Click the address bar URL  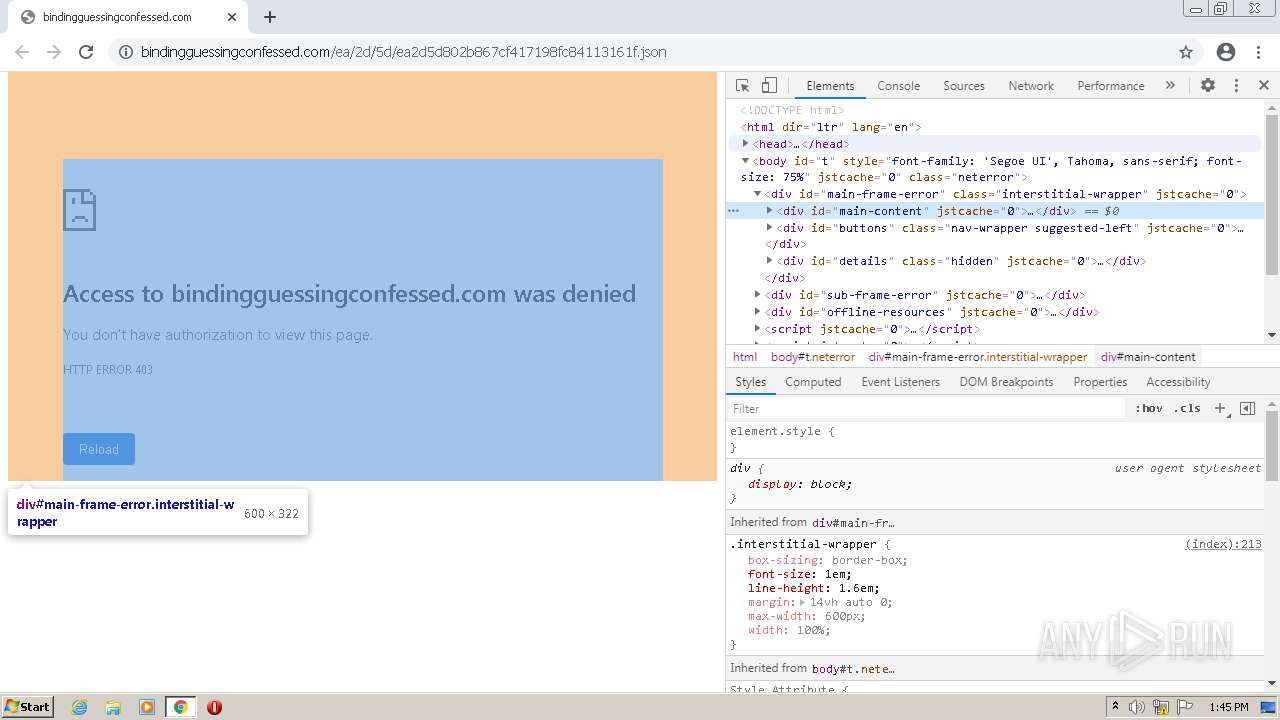pyautogui.click(x=403, y=52)
